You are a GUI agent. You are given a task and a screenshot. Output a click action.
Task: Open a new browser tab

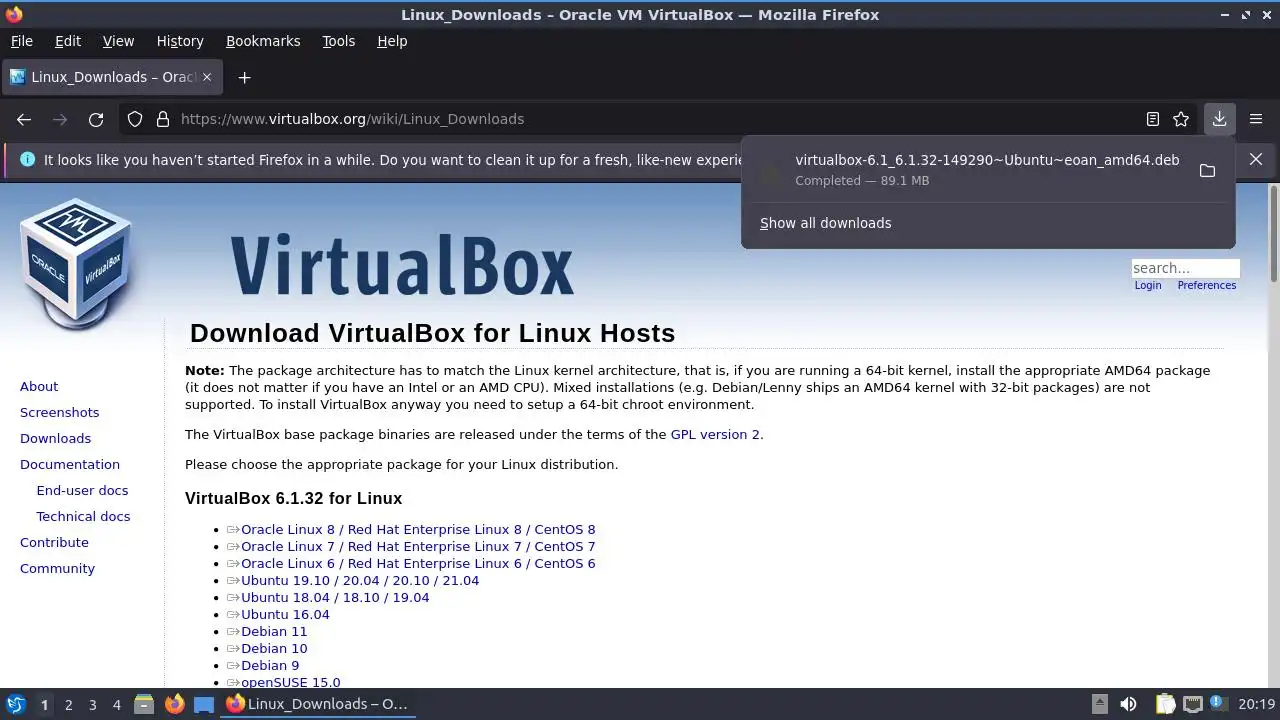point(244,77)
